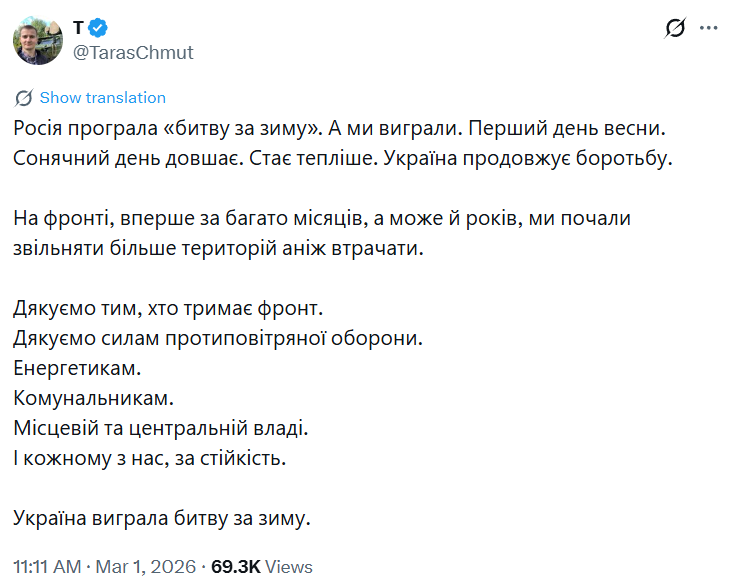This screenshot has height=588, width=736.
Task: Click the paragraph starting "На фронті, вперше"
Action: 322,233
